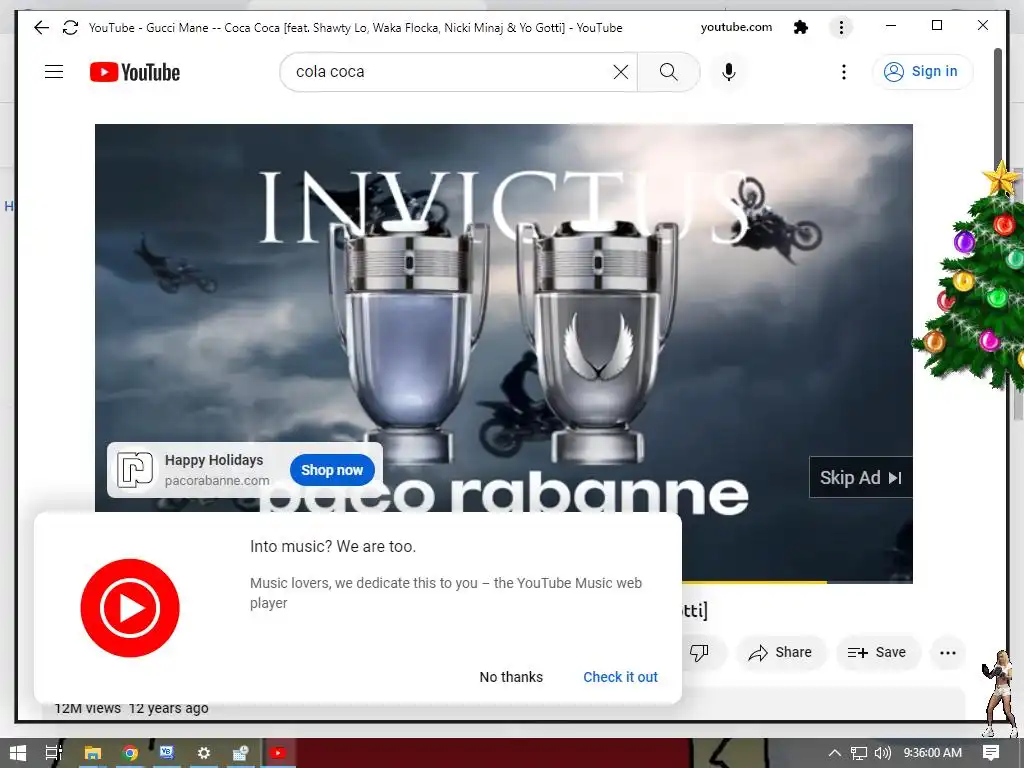Open YouTube's hamburger guide menu
Screen dimensions: 1024x768
tap(54, 72)
